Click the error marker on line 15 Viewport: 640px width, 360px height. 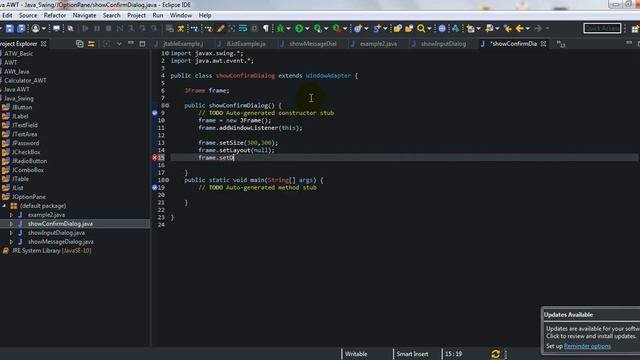point(155,158)
